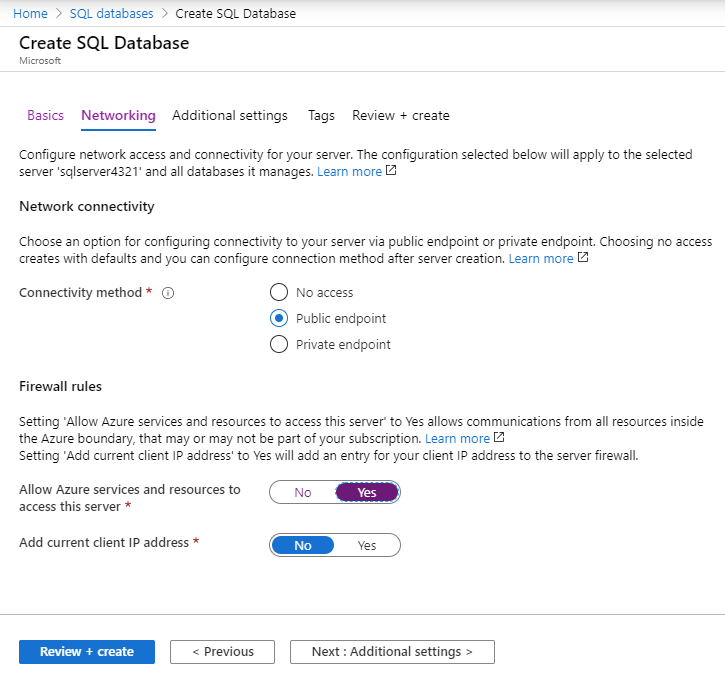Select the No access radio option
This screenshot has width=725, height=676.
tap(279, 293)
